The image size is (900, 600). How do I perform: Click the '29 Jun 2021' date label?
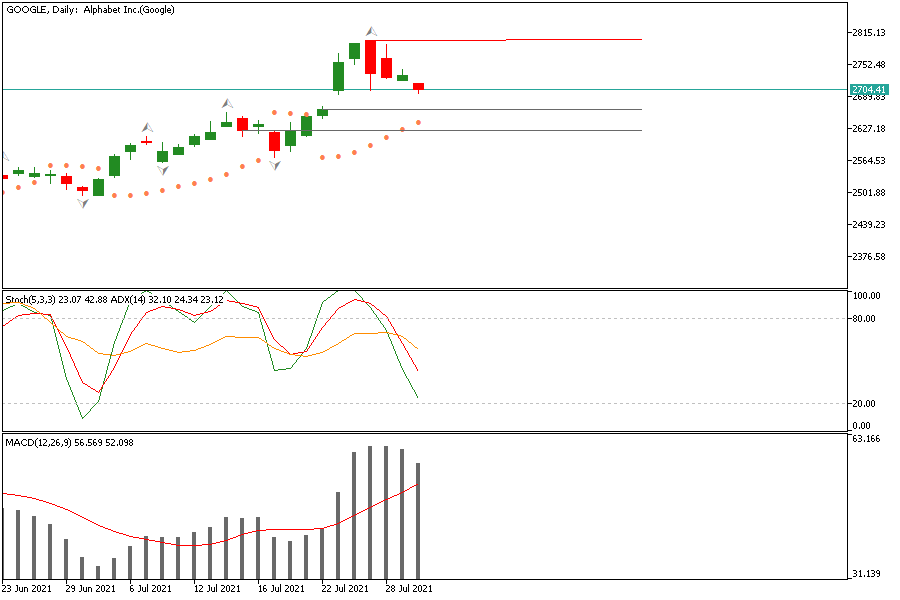(x=91, y=589)
